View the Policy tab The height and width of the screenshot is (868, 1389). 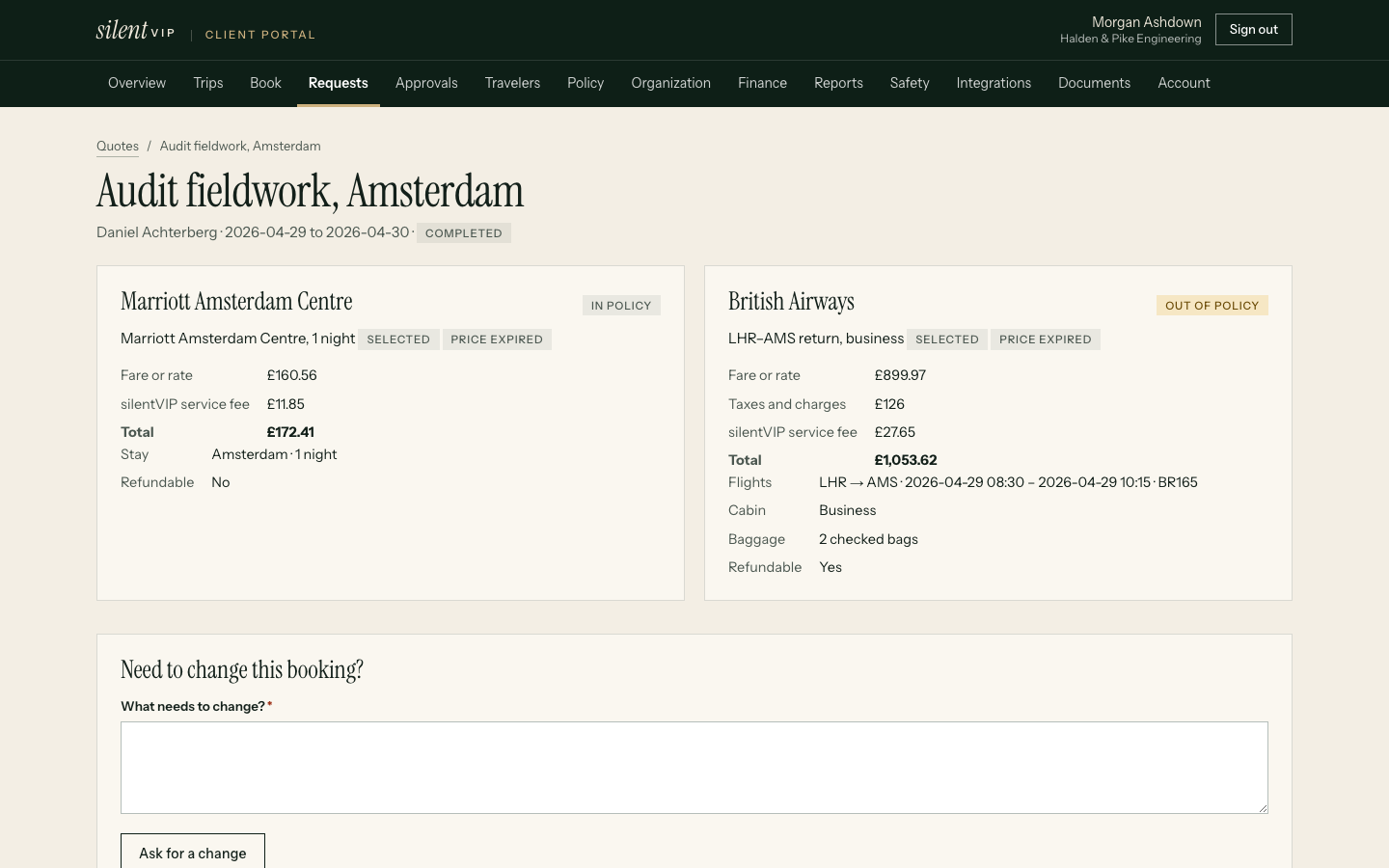tap(586, 83)
